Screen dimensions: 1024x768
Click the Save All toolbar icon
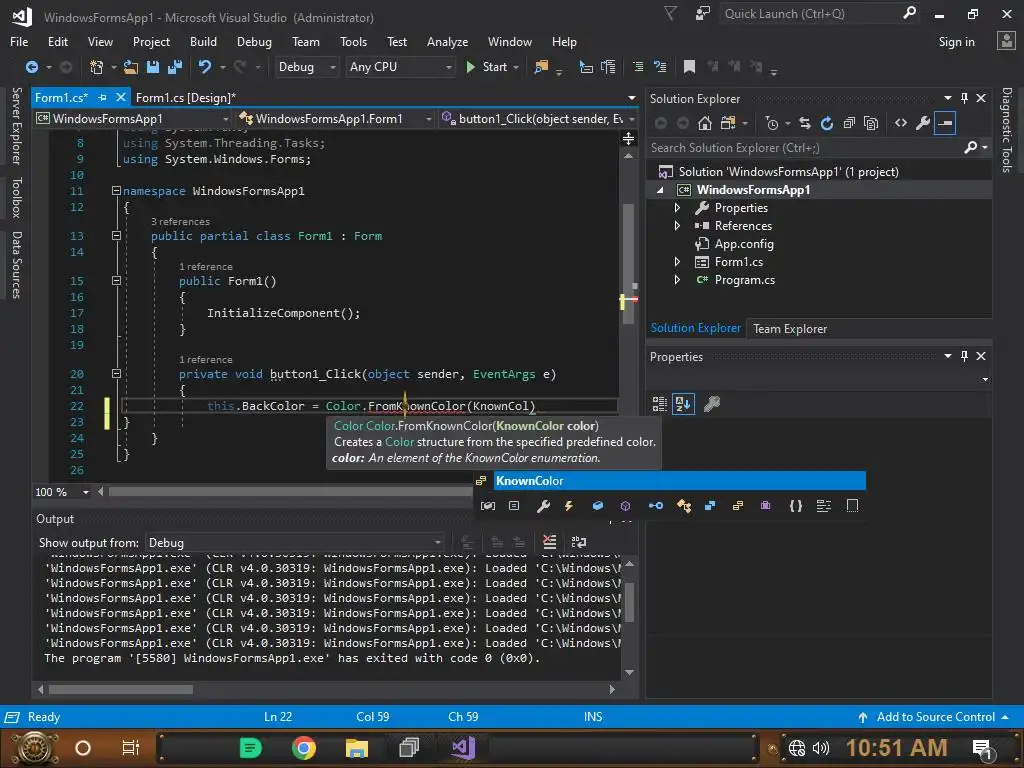pos(174,67)
